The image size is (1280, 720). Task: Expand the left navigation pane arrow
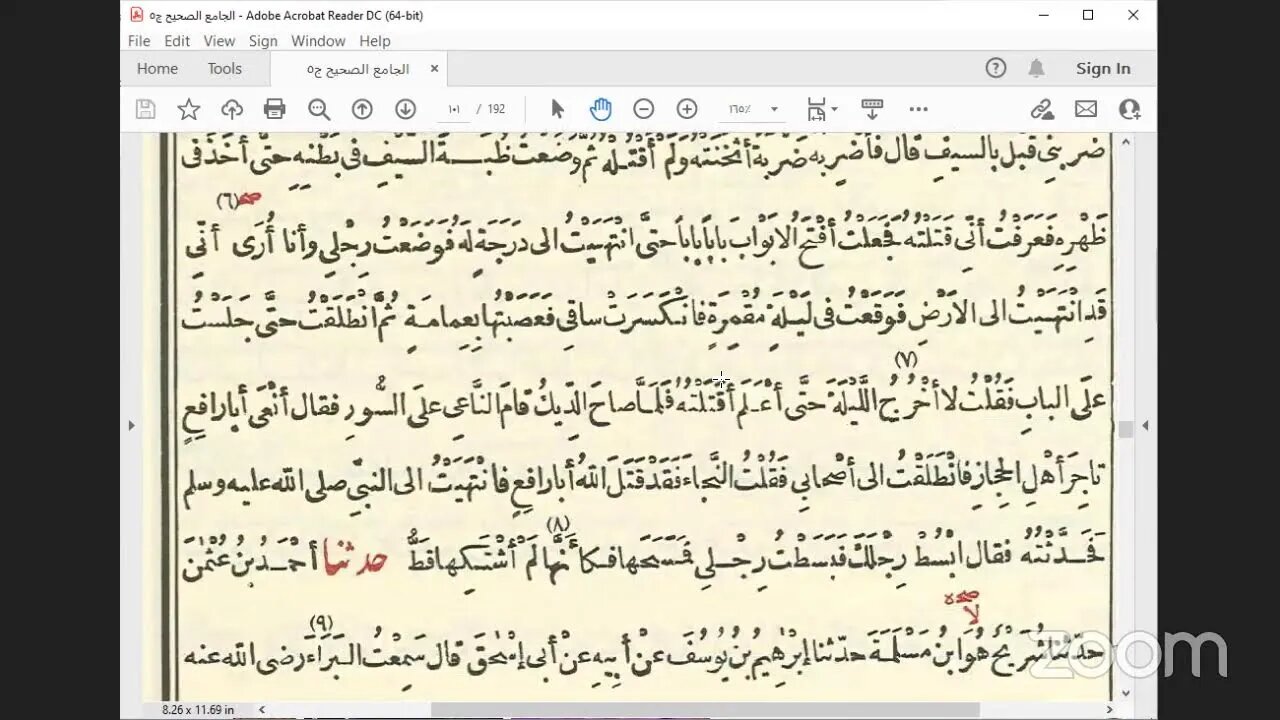click(x=131, y=425)
